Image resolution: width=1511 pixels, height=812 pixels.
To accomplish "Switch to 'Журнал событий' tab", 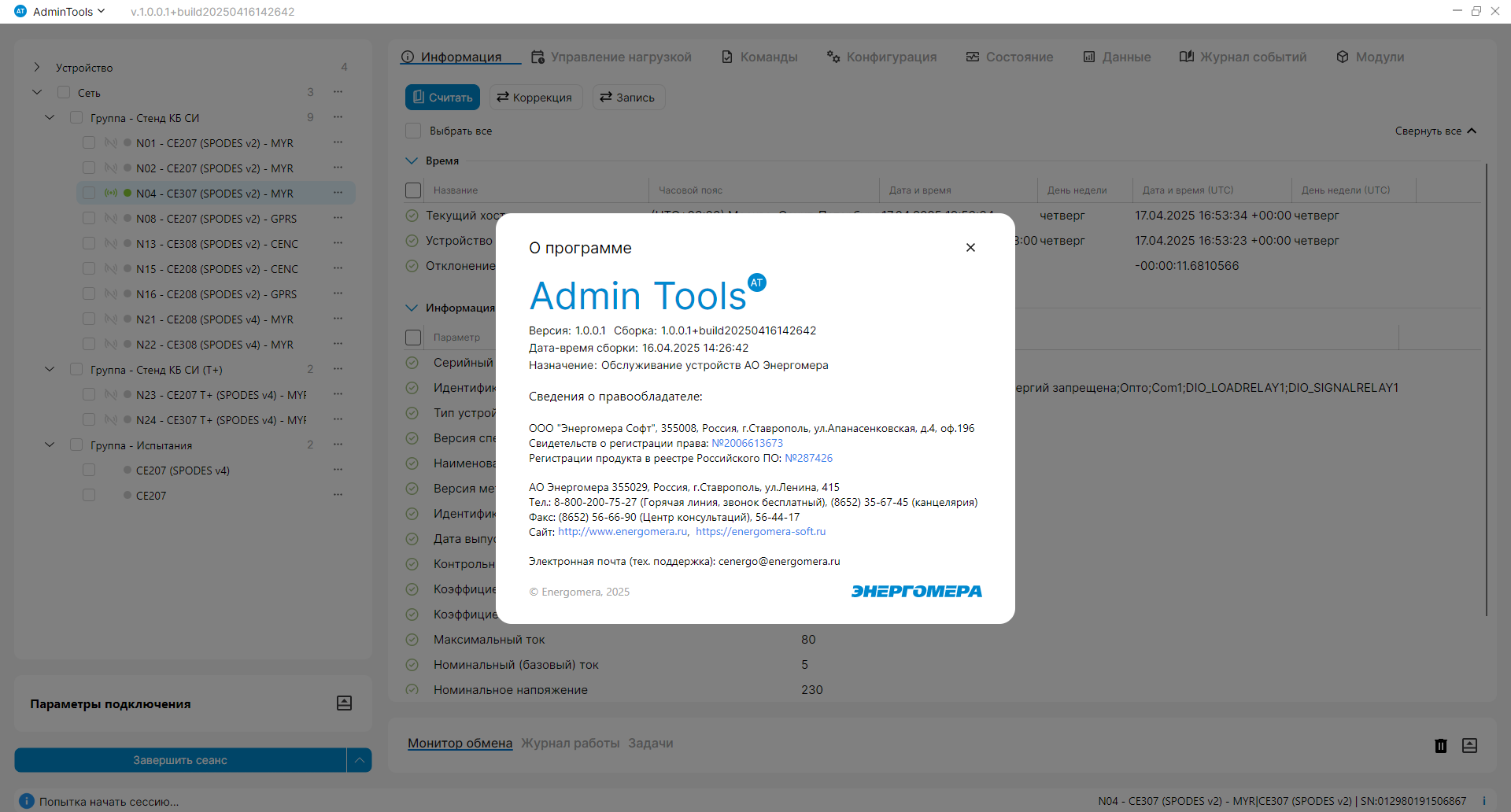I will 1243,57.
